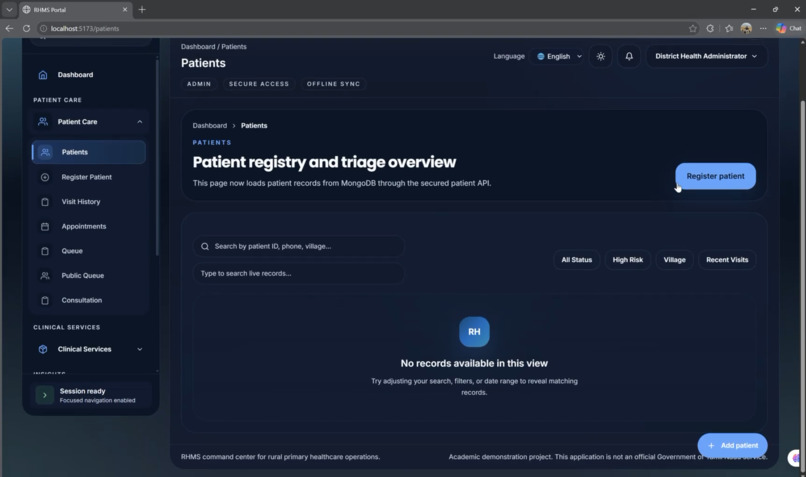
Task: Click the Dashboard home icon in sidebar
Action: (x=43, y=75)
